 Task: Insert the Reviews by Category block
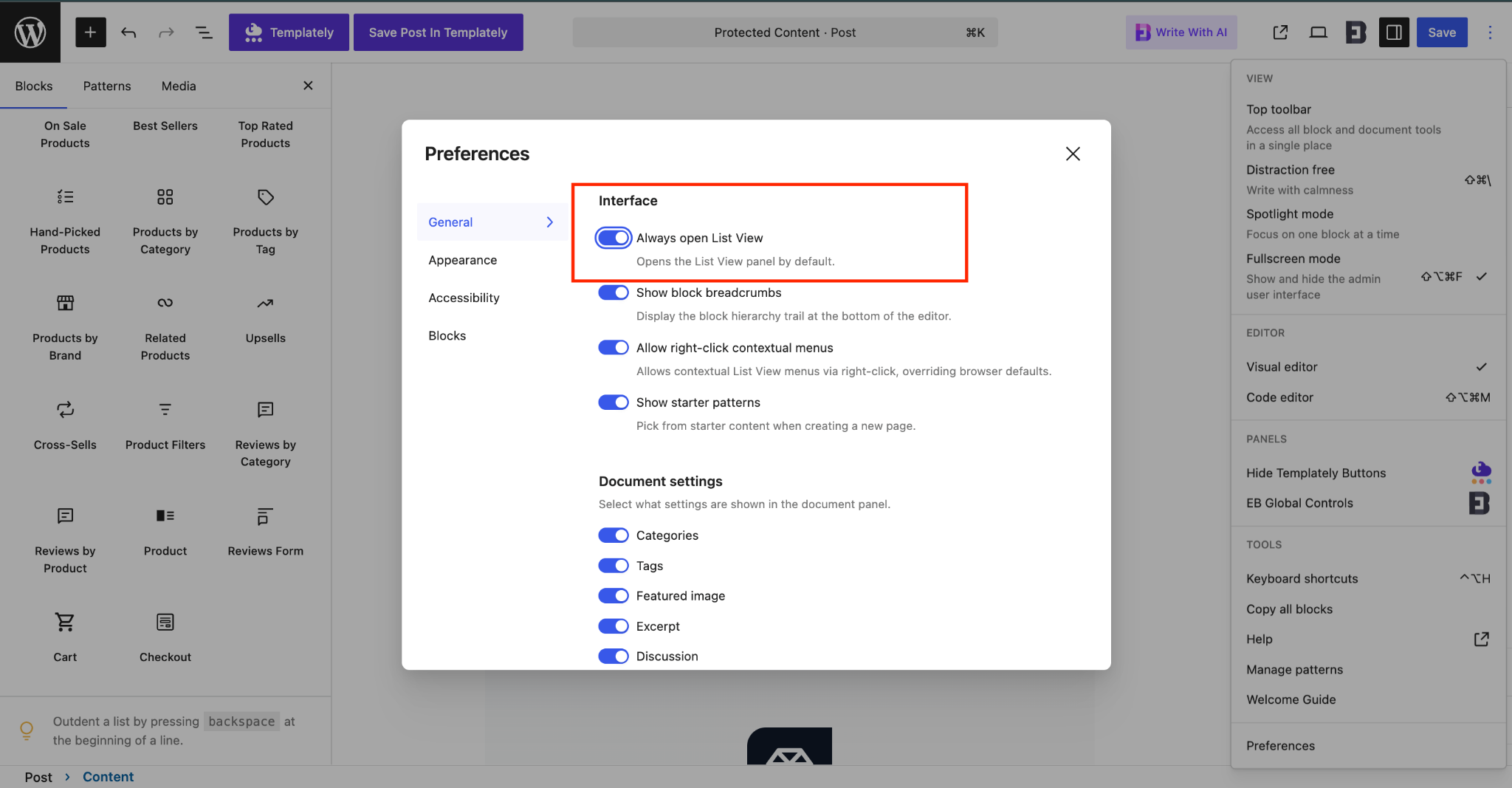[x=266, y=434]
